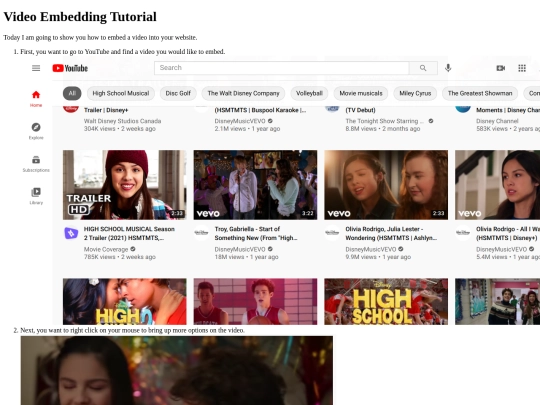Click the close-up video image under step 2
The height and width of the screenshot is (405, 540).
(177, 371)
